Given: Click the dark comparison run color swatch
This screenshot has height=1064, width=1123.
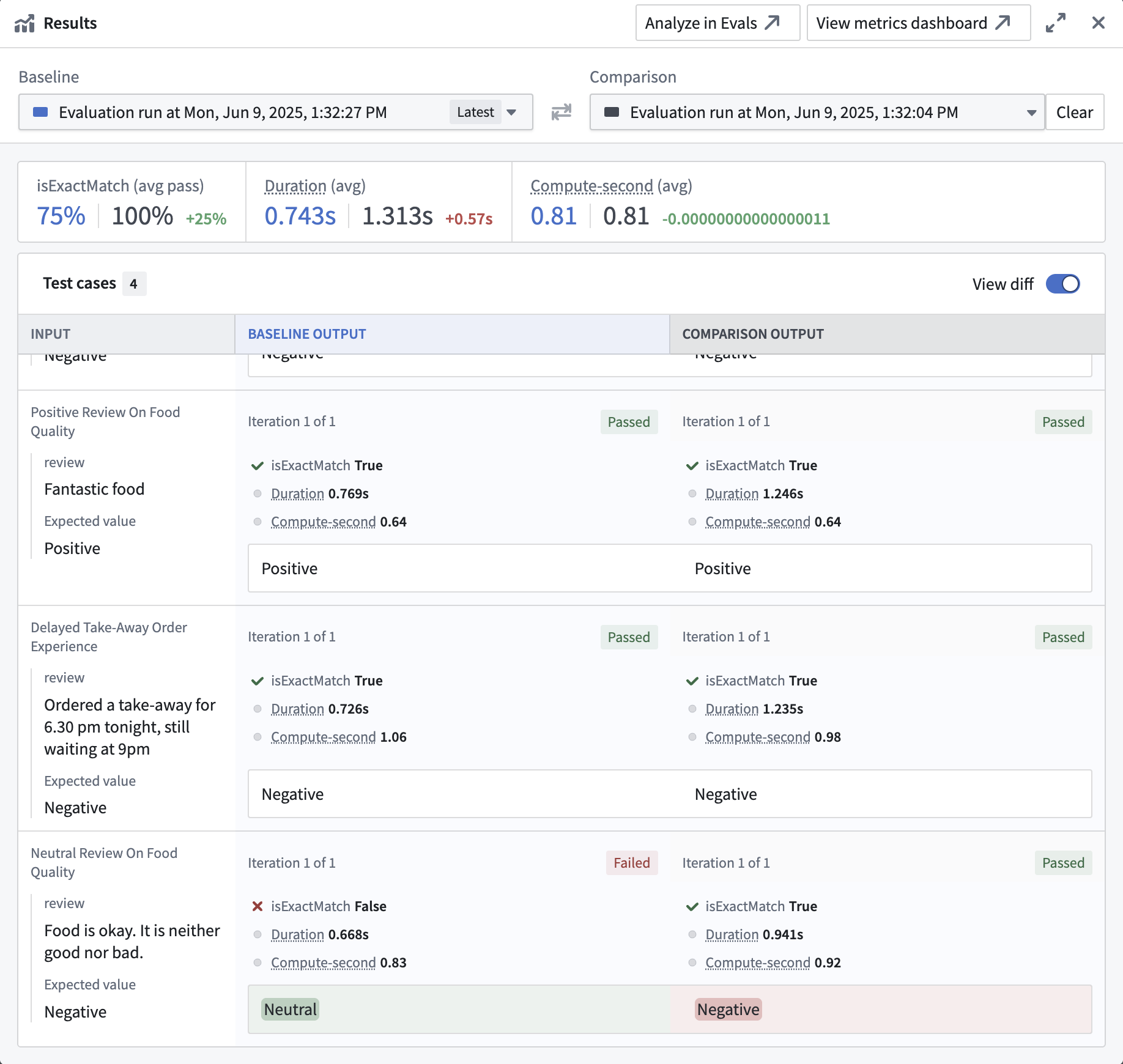Looking at the screenshot, I should (x=612, y=112).
